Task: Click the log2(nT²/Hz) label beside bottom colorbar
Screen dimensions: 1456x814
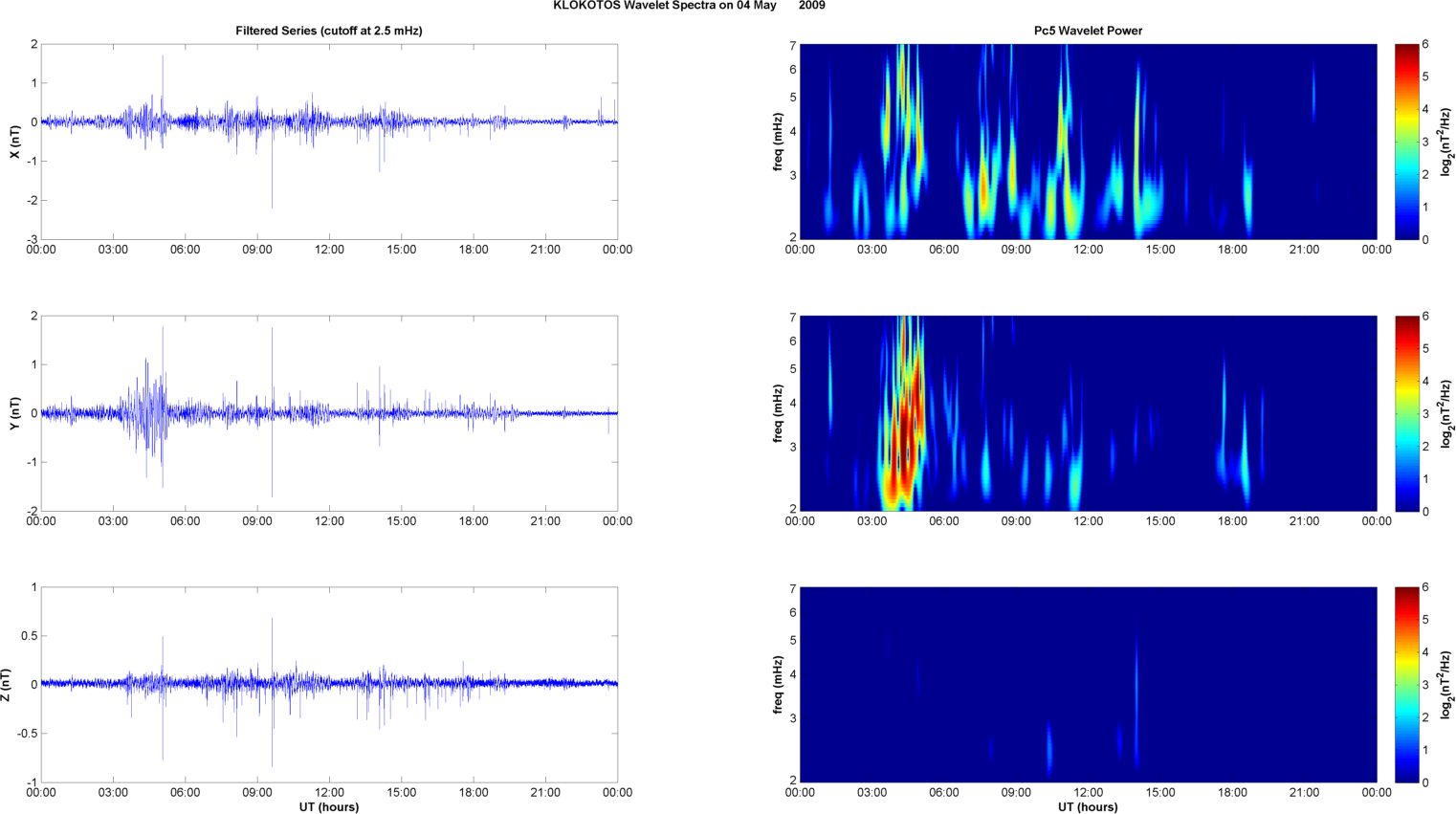Action: click(1446, 685)
